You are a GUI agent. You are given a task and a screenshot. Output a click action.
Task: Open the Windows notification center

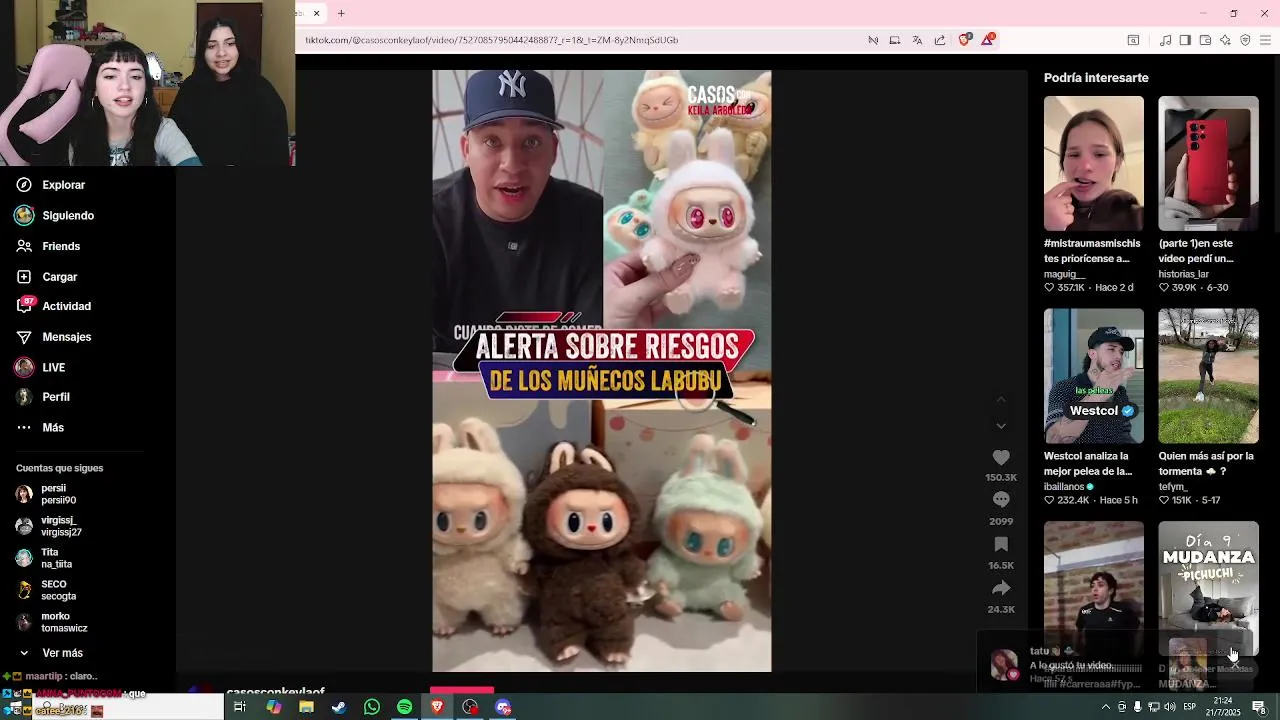[1259, 707]
